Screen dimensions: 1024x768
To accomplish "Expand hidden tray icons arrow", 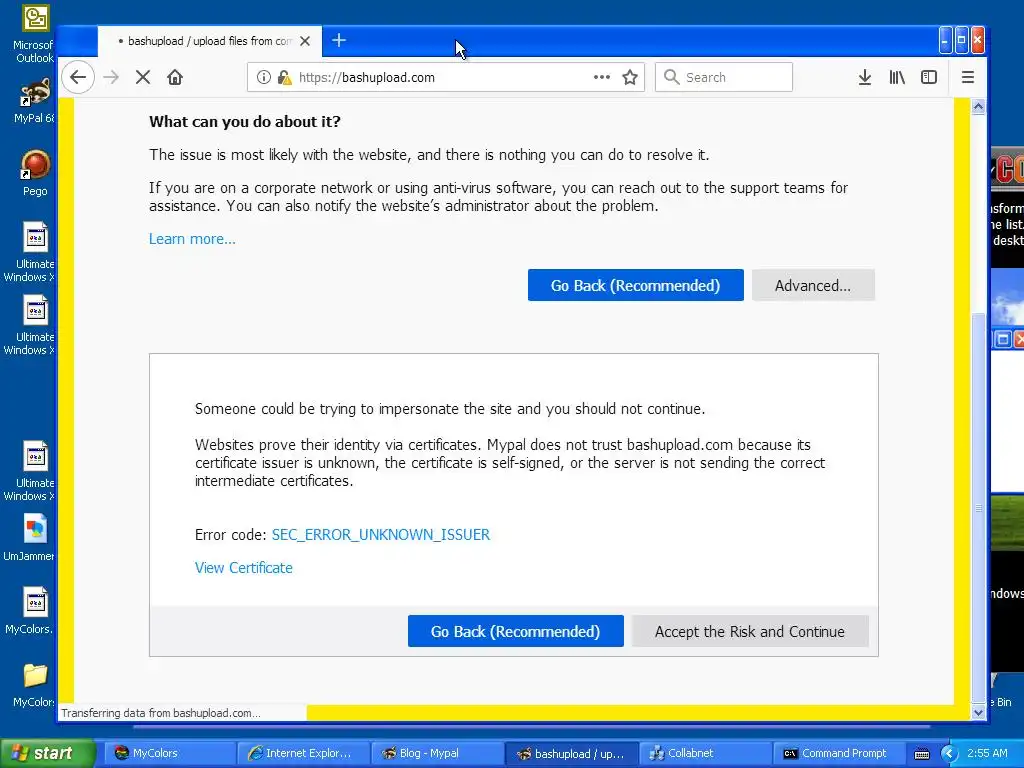I will coord(948,754).
